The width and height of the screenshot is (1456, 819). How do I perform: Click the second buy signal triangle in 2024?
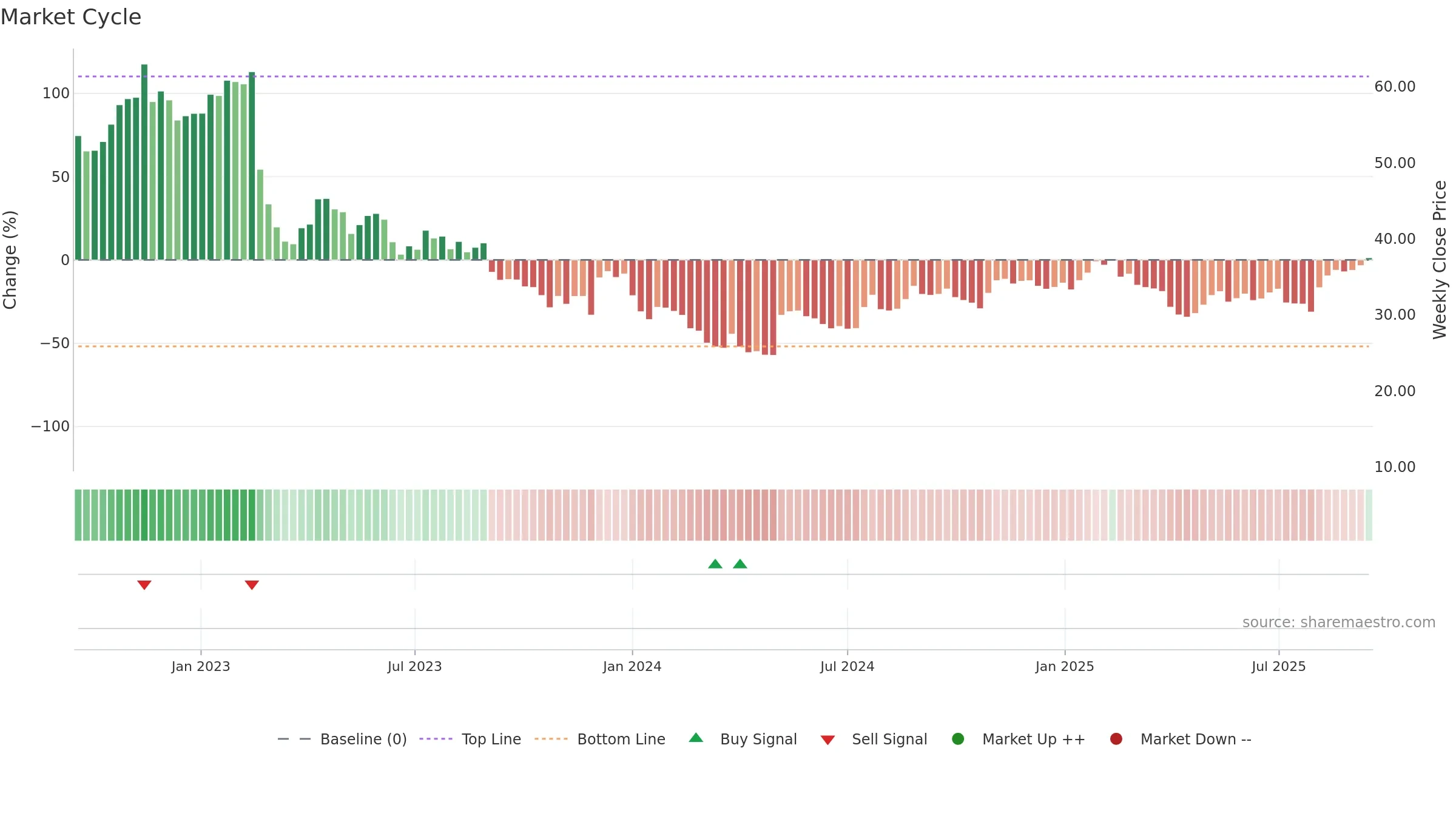point(740,564)
